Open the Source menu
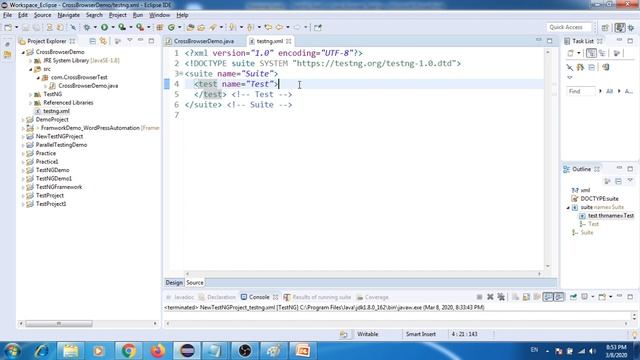The image size is (640, 360). (x=42, y=15)
